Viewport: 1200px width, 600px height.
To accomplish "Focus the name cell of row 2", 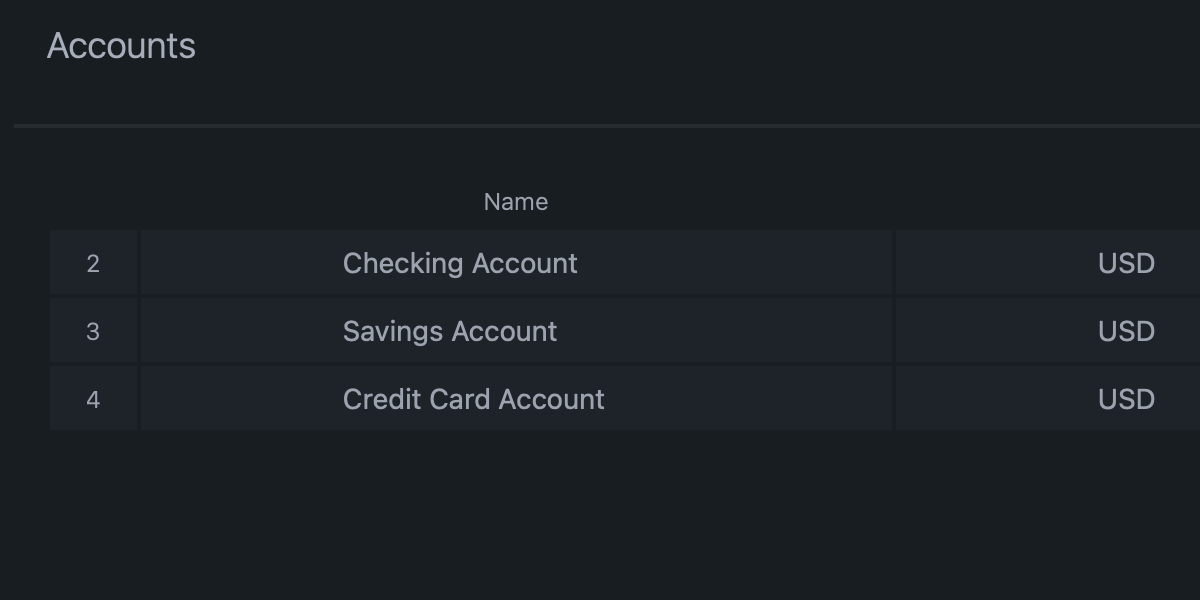I will [x=516, y=263].
